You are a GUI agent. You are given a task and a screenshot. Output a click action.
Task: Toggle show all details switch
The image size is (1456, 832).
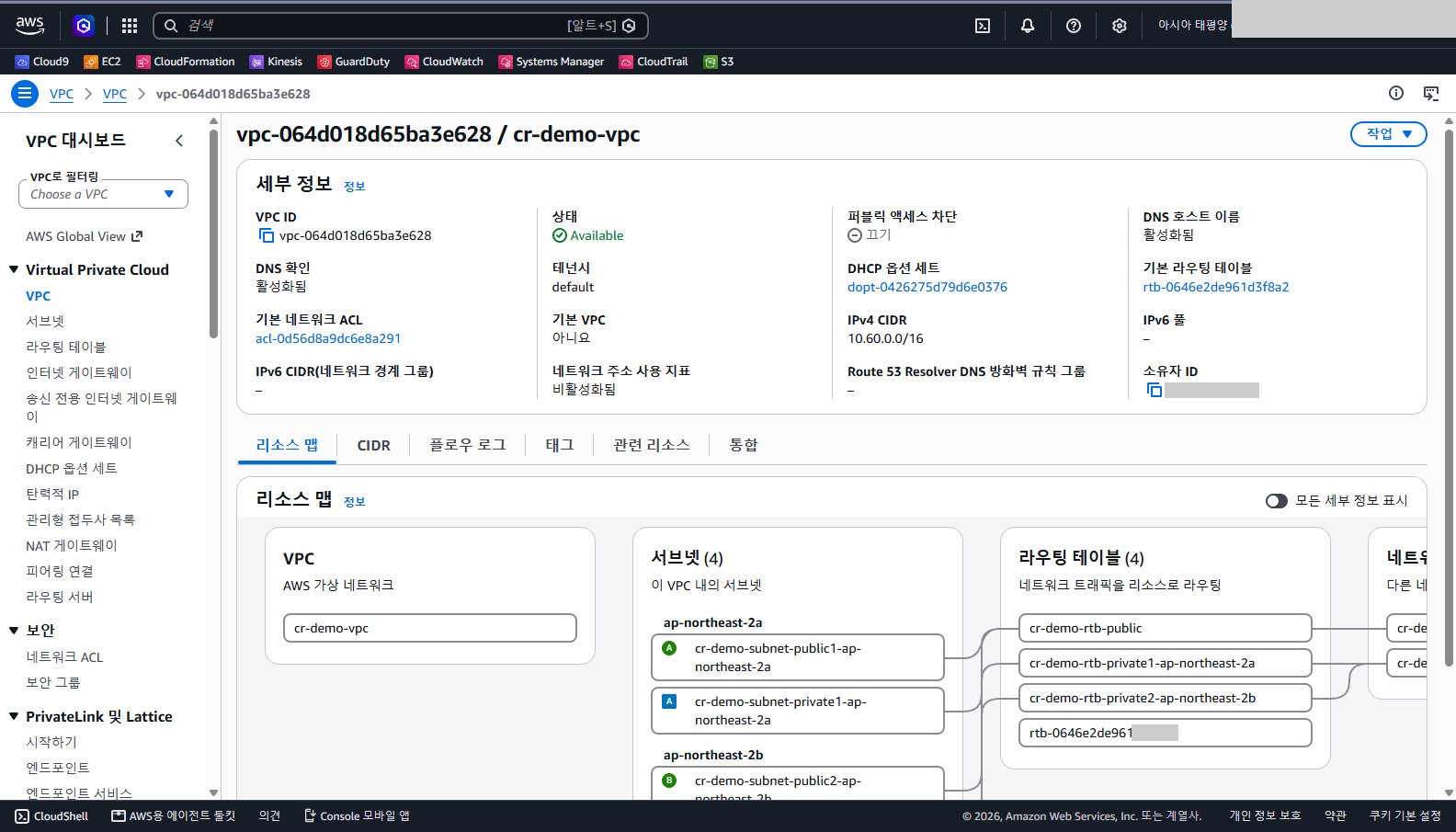tap(1276, 501)
